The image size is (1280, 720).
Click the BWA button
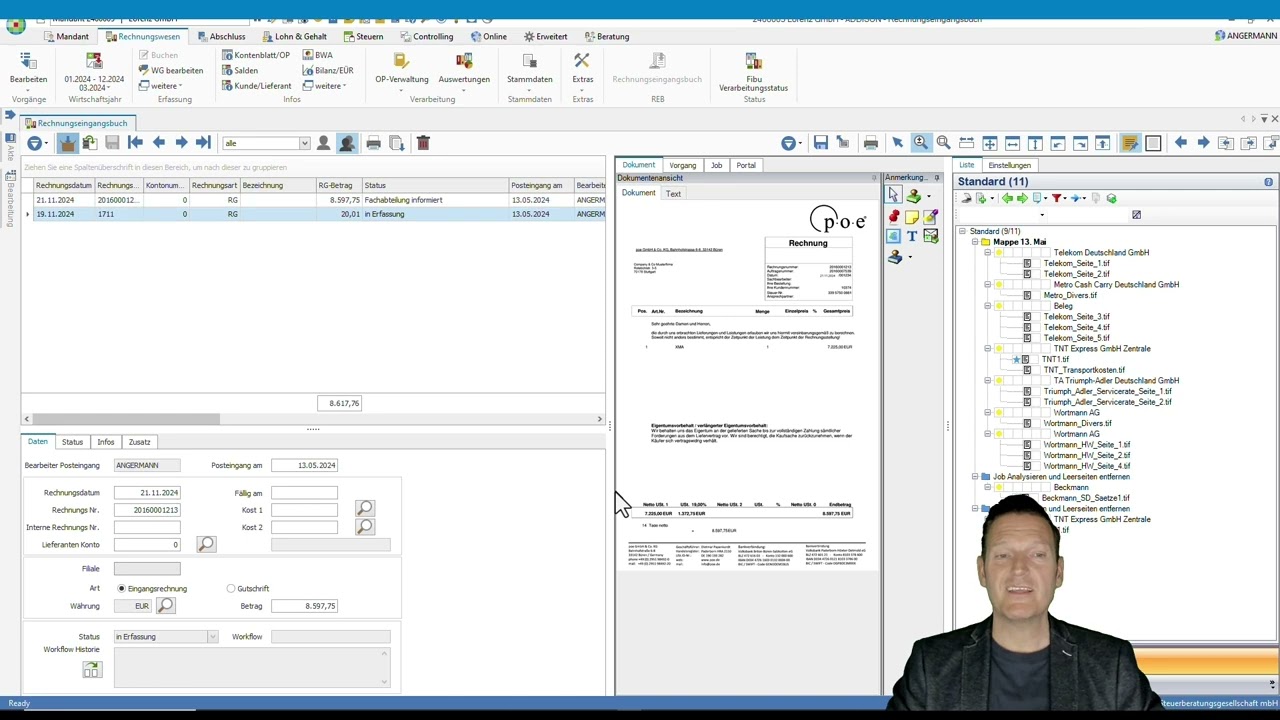coord(317,55)
